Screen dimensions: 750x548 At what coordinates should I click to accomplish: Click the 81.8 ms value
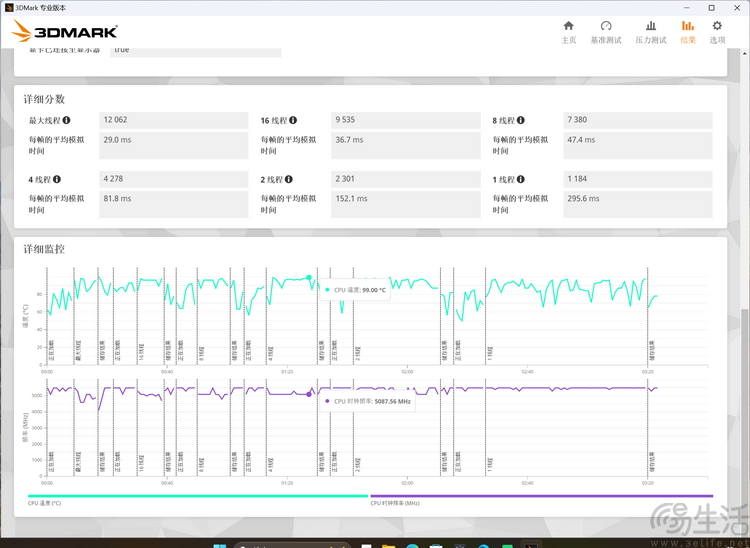coord(174,204)
